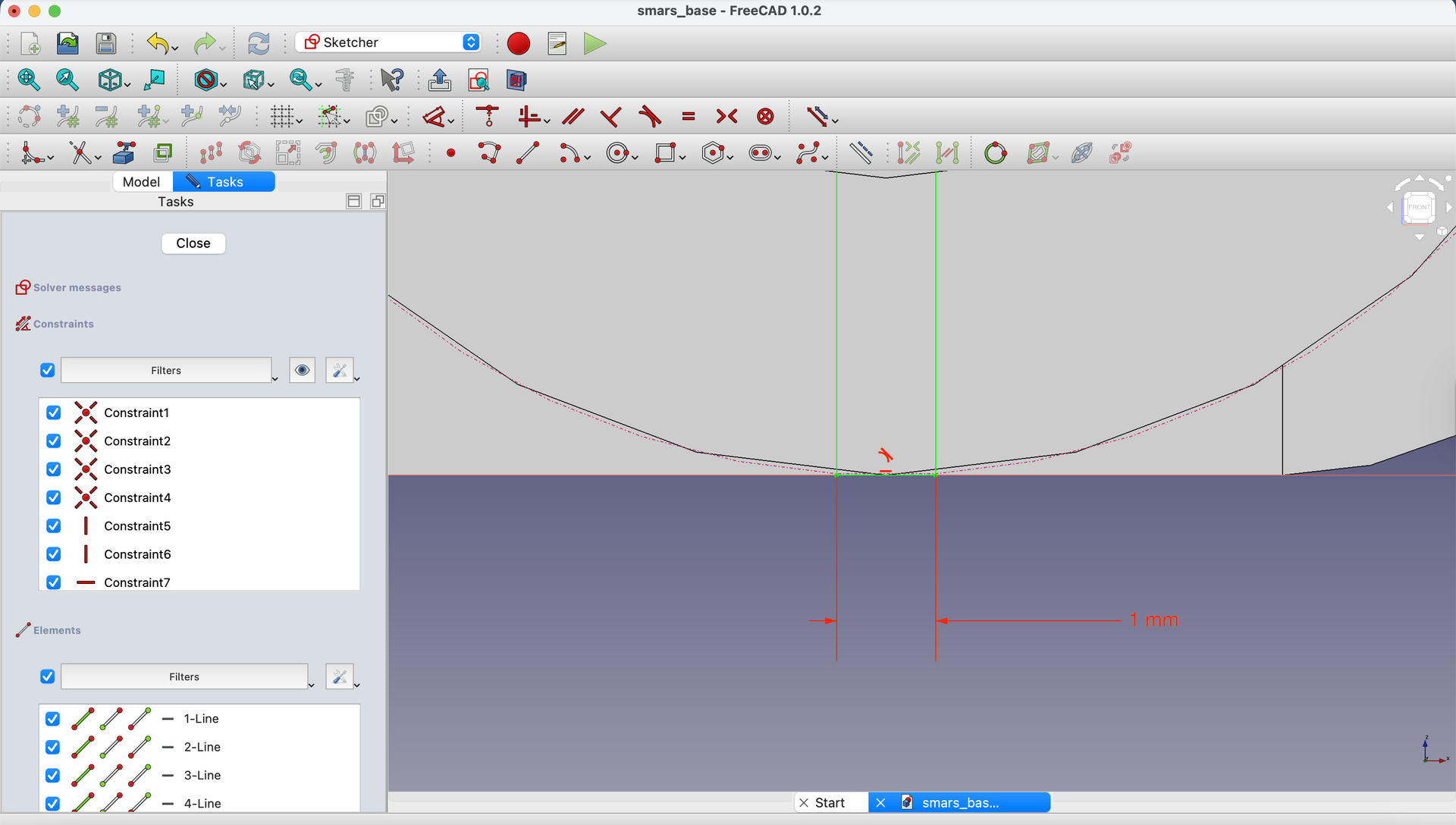Click the Refresh recompute icon
The image size is (1456, 825).
[259, 43]
